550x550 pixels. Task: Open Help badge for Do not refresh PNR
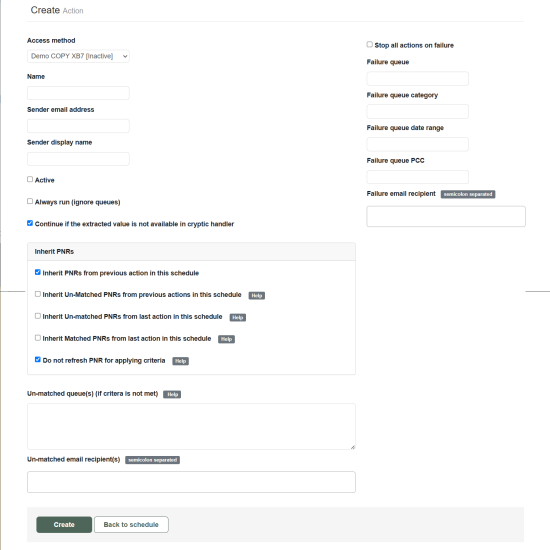pyautogui.click(x=180, y=361)
